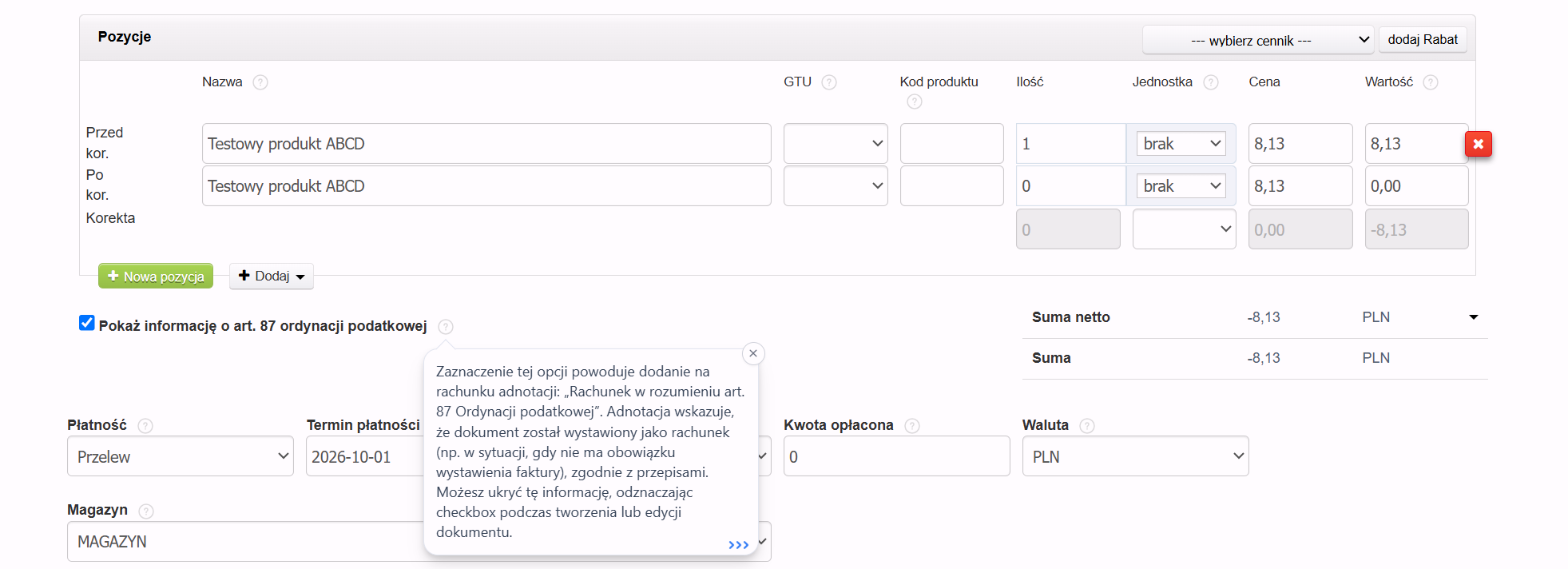
Task: Click the help icon beside GTU
Action: (x=829, y=82)
